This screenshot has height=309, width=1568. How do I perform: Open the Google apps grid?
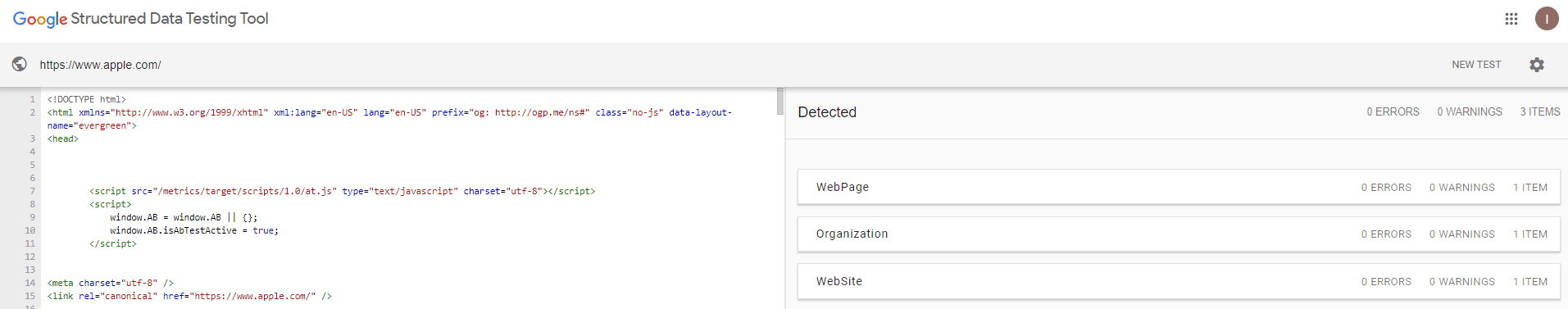[1511, 19]
